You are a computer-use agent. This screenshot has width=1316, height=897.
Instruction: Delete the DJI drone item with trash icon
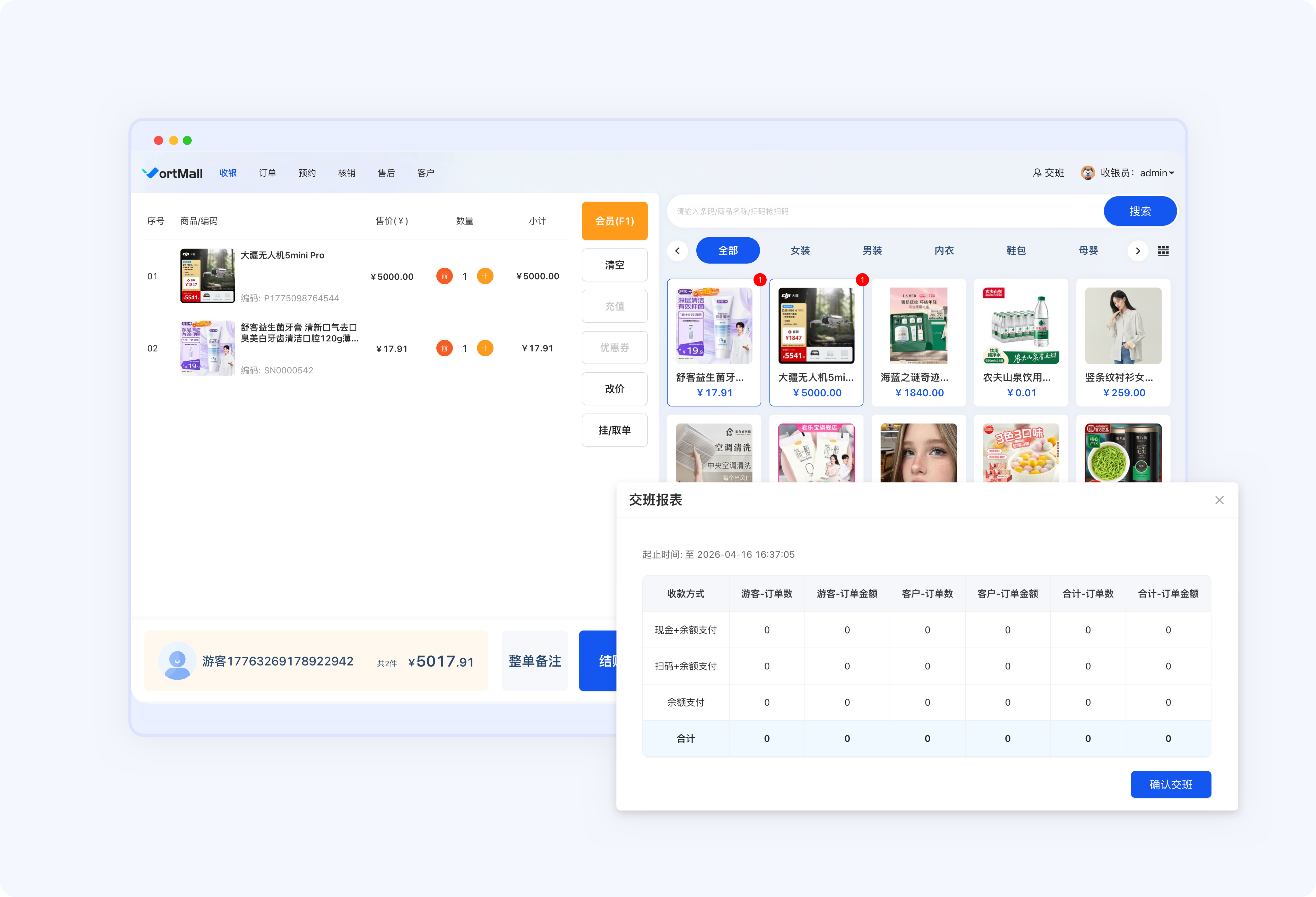pos(445,276)
